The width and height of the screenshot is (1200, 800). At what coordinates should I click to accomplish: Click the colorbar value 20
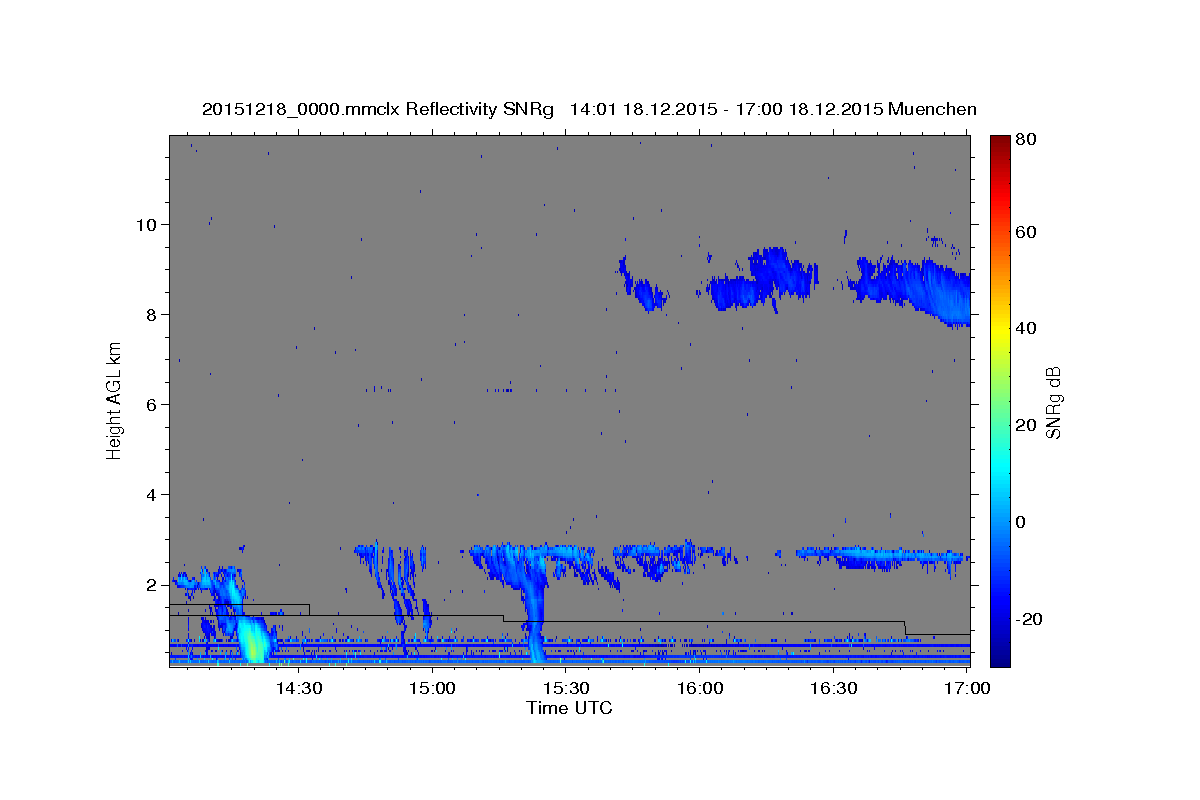1025,425
